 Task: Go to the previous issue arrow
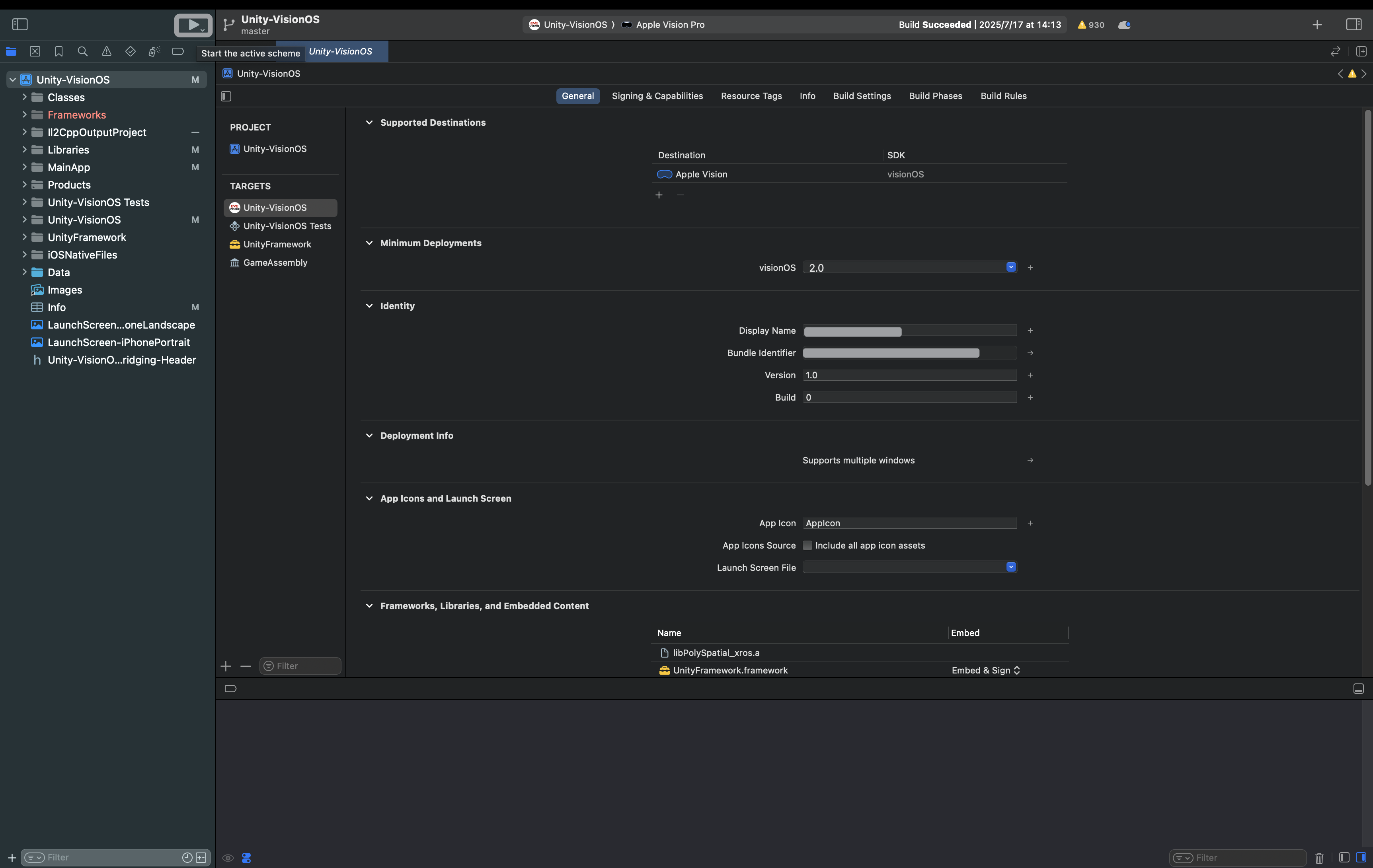coord(1340,74)
